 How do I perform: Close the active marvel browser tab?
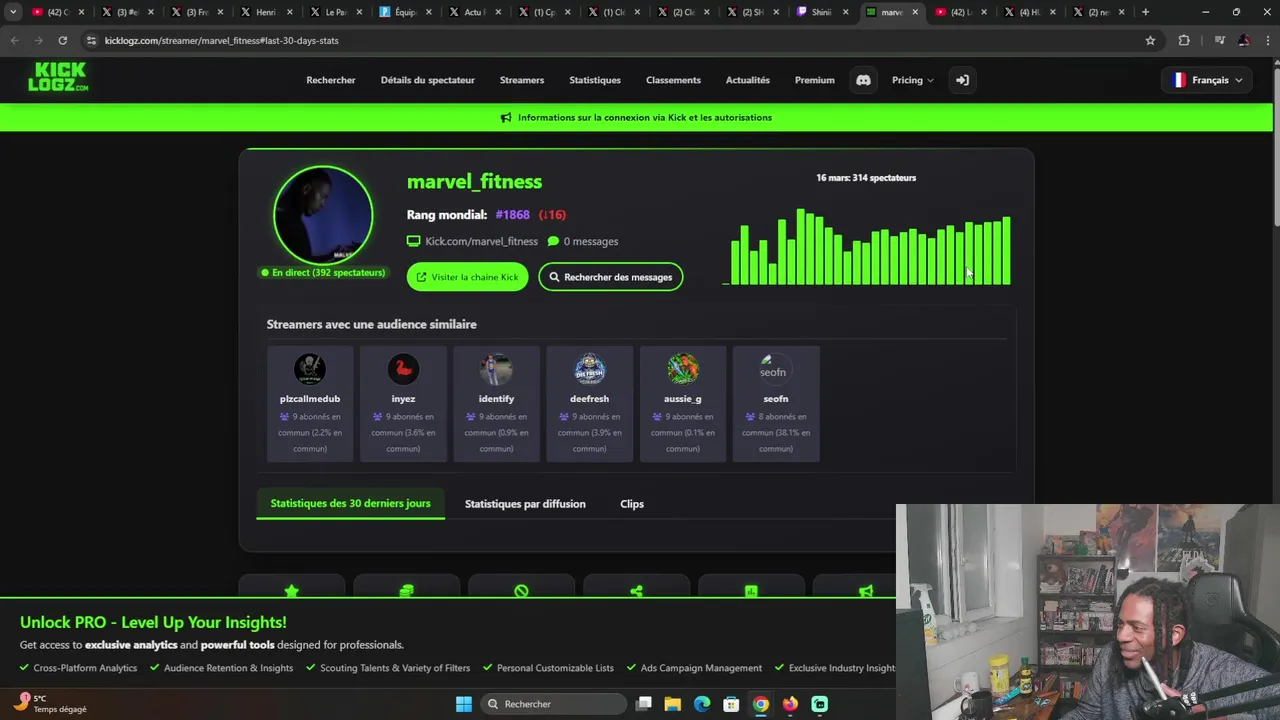coord(915,12)
